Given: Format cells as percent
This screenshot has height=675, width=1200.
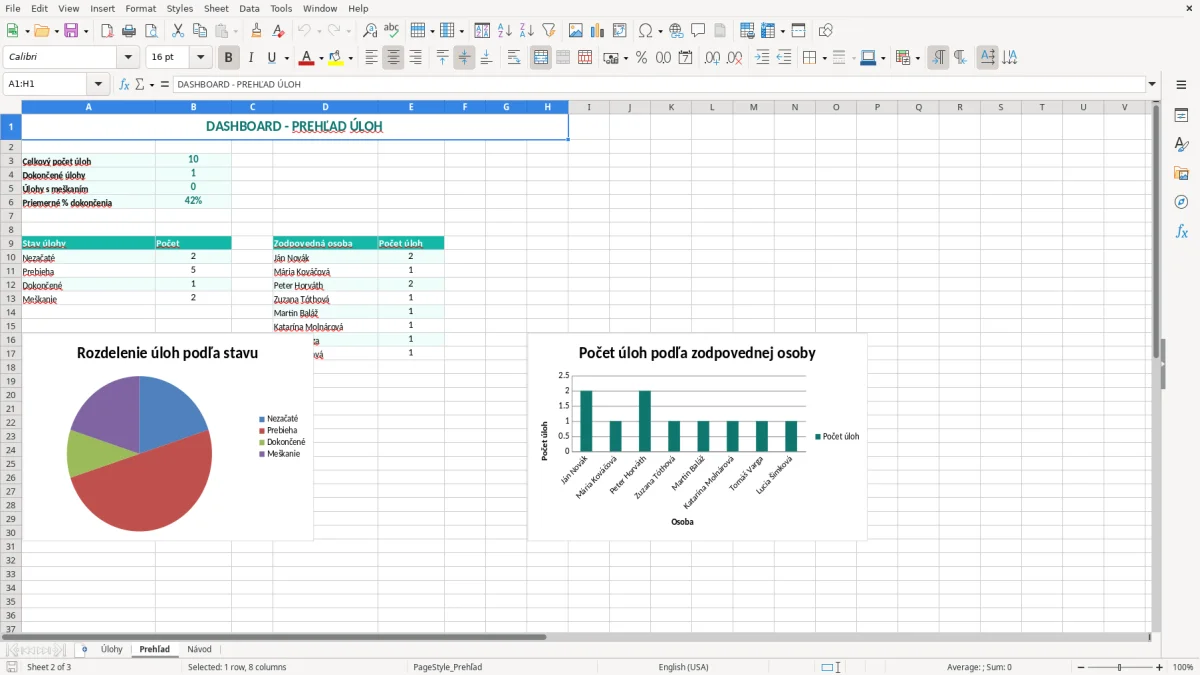Looking at the screenshot, I should tap(641, 58).
